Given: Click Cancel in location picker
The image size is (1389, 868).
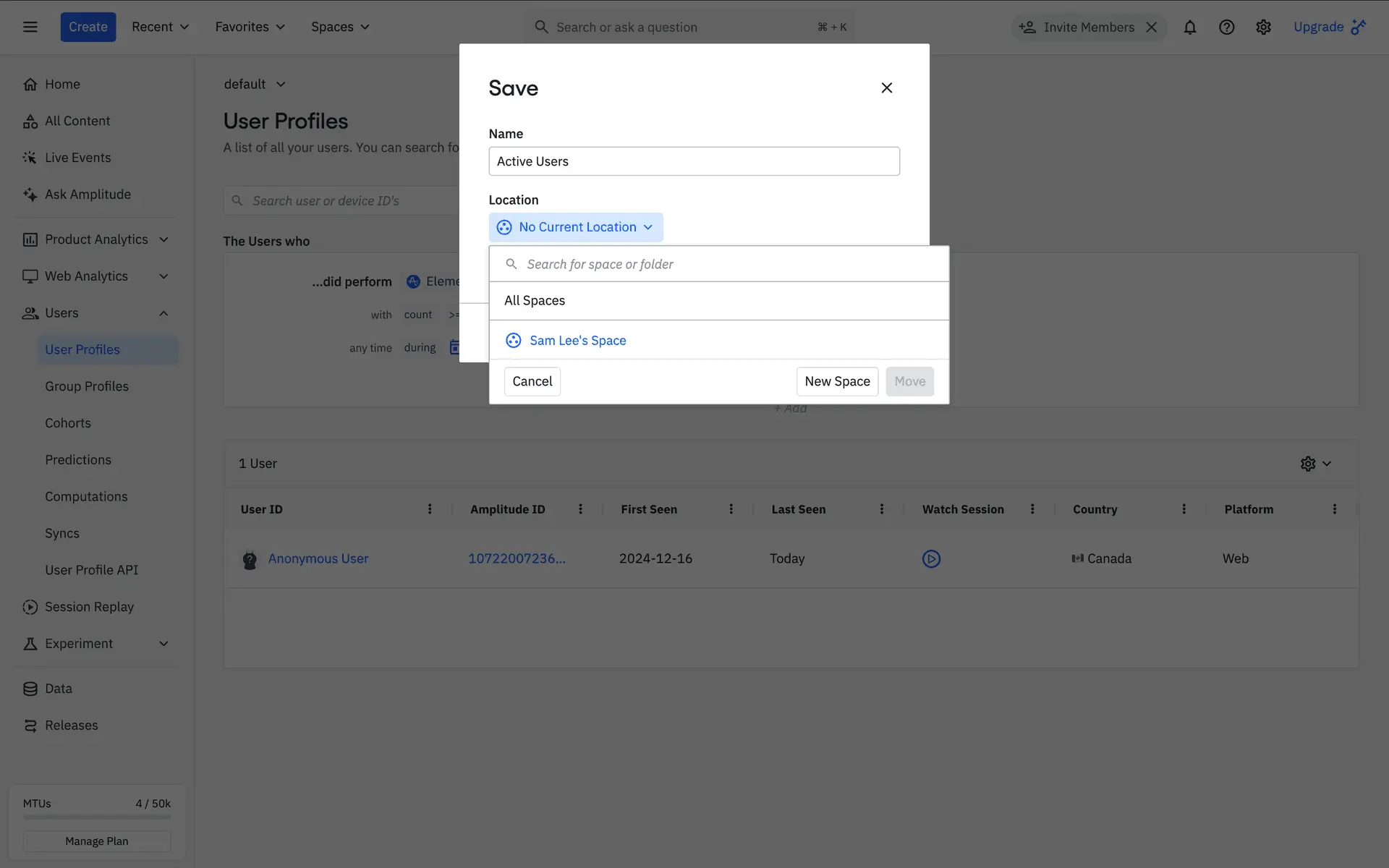Looking at the screenshot, I should pyautogui.click(x=532, y=381).
